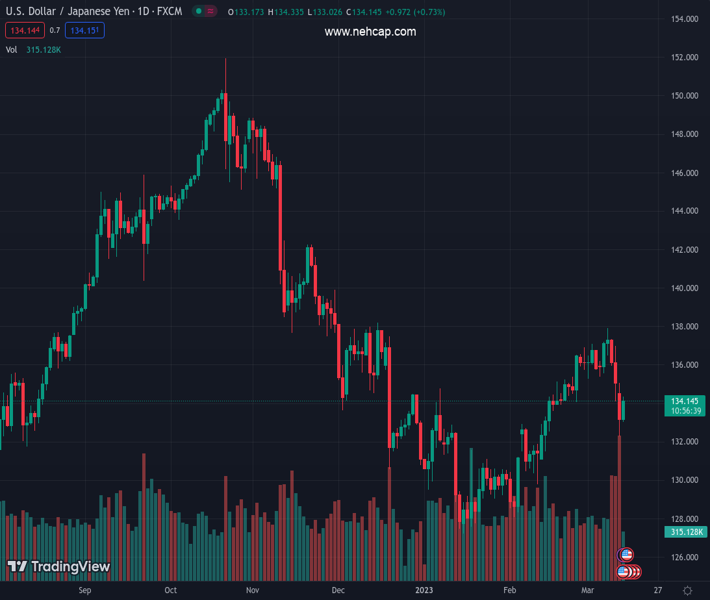Image resolution: width=710 pixels, height=600 pixels.
Task: Select the Vol indicator label
Action: (12, 49)
